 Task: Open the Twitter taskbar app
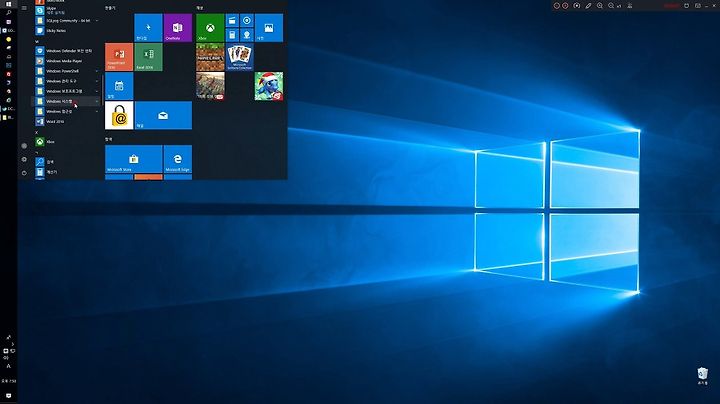point(8,109)
